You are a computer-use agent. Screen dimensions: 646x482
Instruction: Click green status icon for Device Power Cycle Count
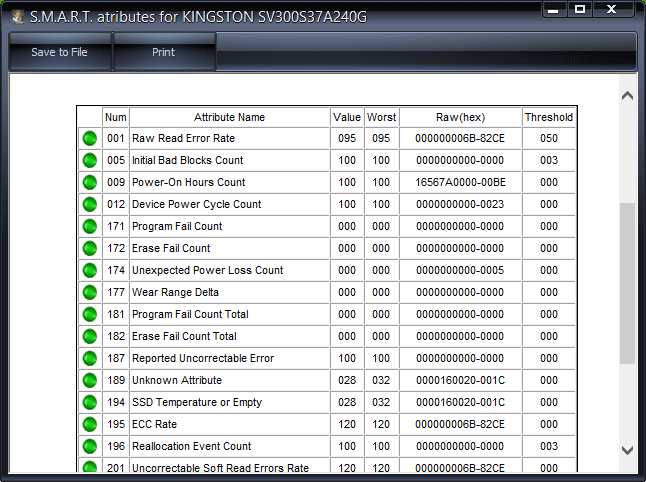tap(90, 204)
